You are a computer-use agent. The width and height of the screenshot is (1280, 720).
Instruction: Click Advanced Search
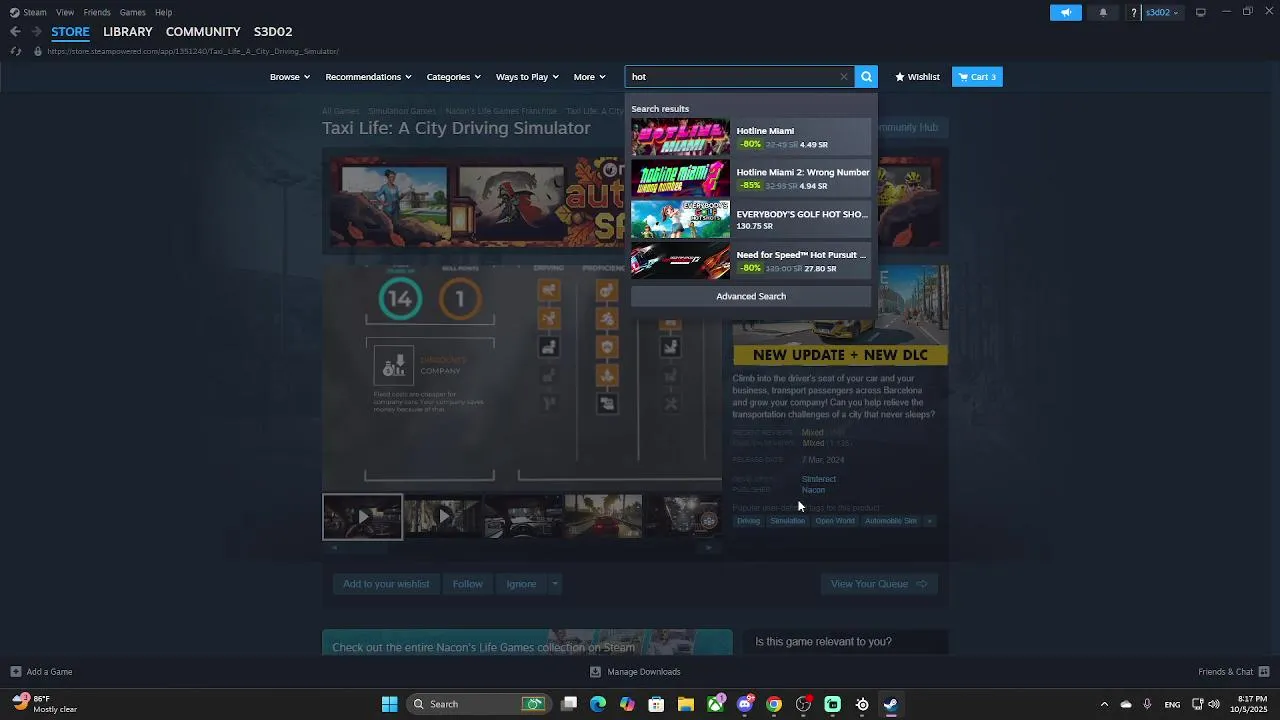pos(751,296)
